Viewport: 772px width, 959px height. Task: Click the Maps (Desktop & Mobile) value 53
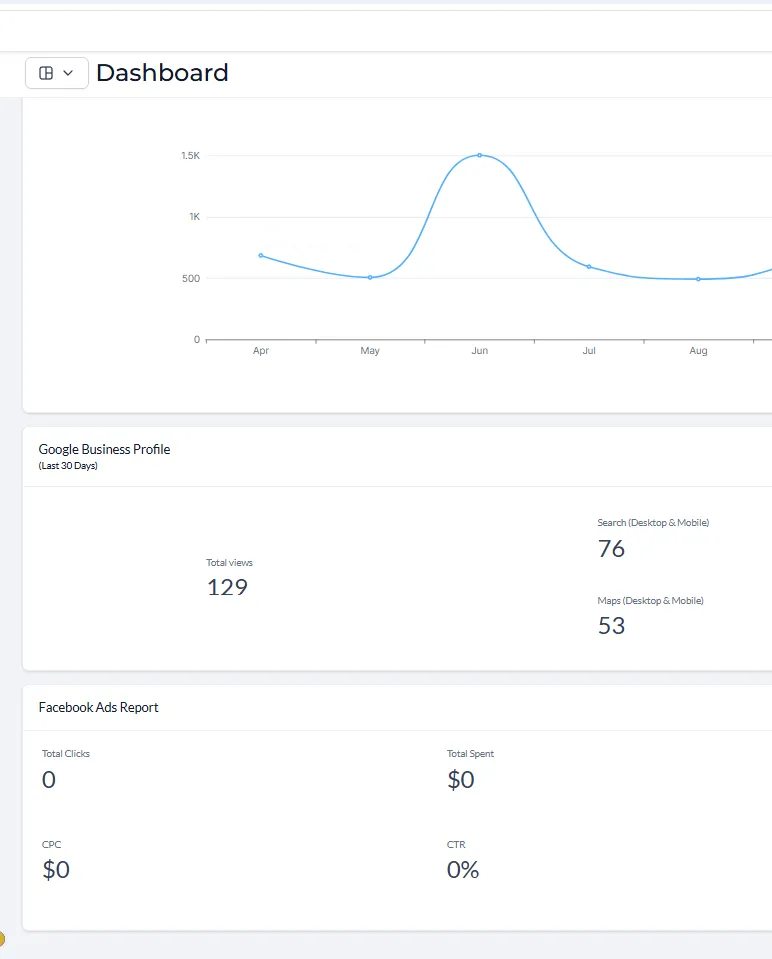pos(611,626)
